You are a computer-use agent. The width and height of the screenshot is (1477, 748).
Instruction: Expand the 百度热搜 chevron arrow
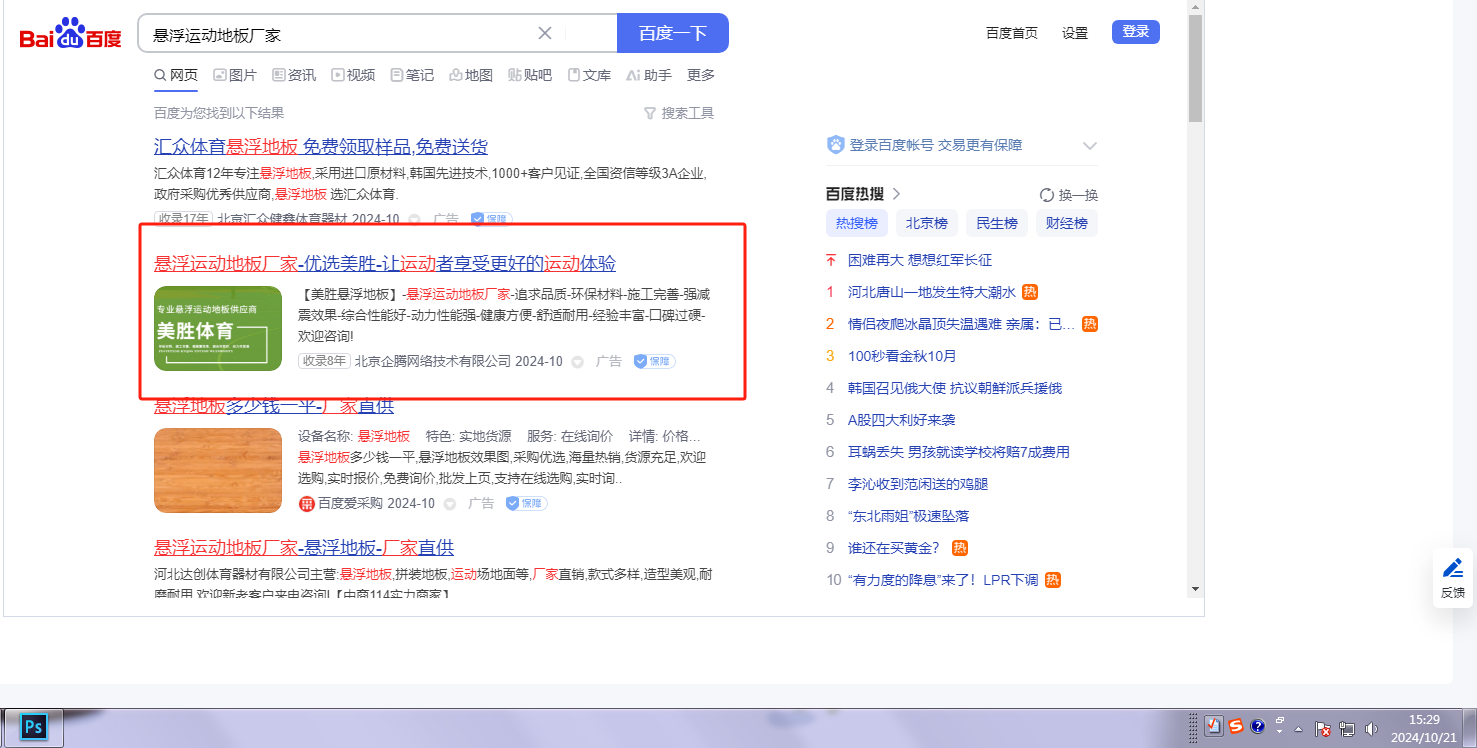click(x=896, y=194)
